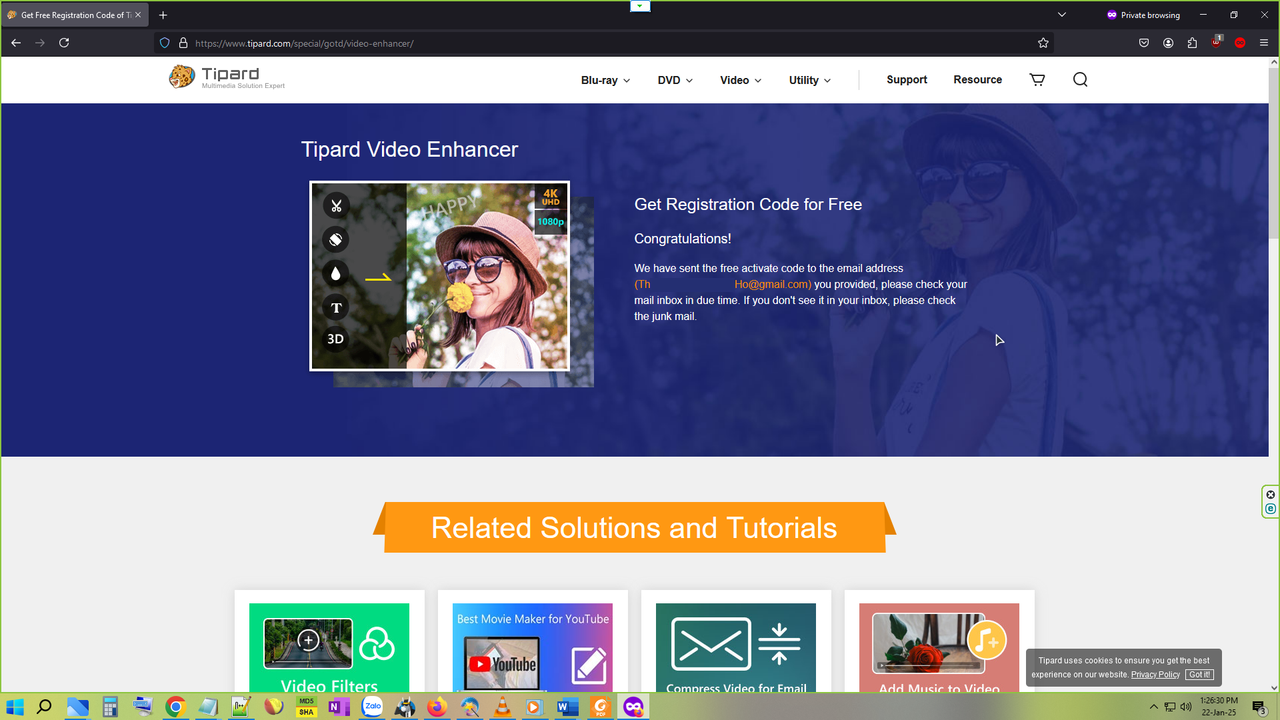
Task: Open Windows taskbar search
Action: pyautogui.click(x=44, y=707)
